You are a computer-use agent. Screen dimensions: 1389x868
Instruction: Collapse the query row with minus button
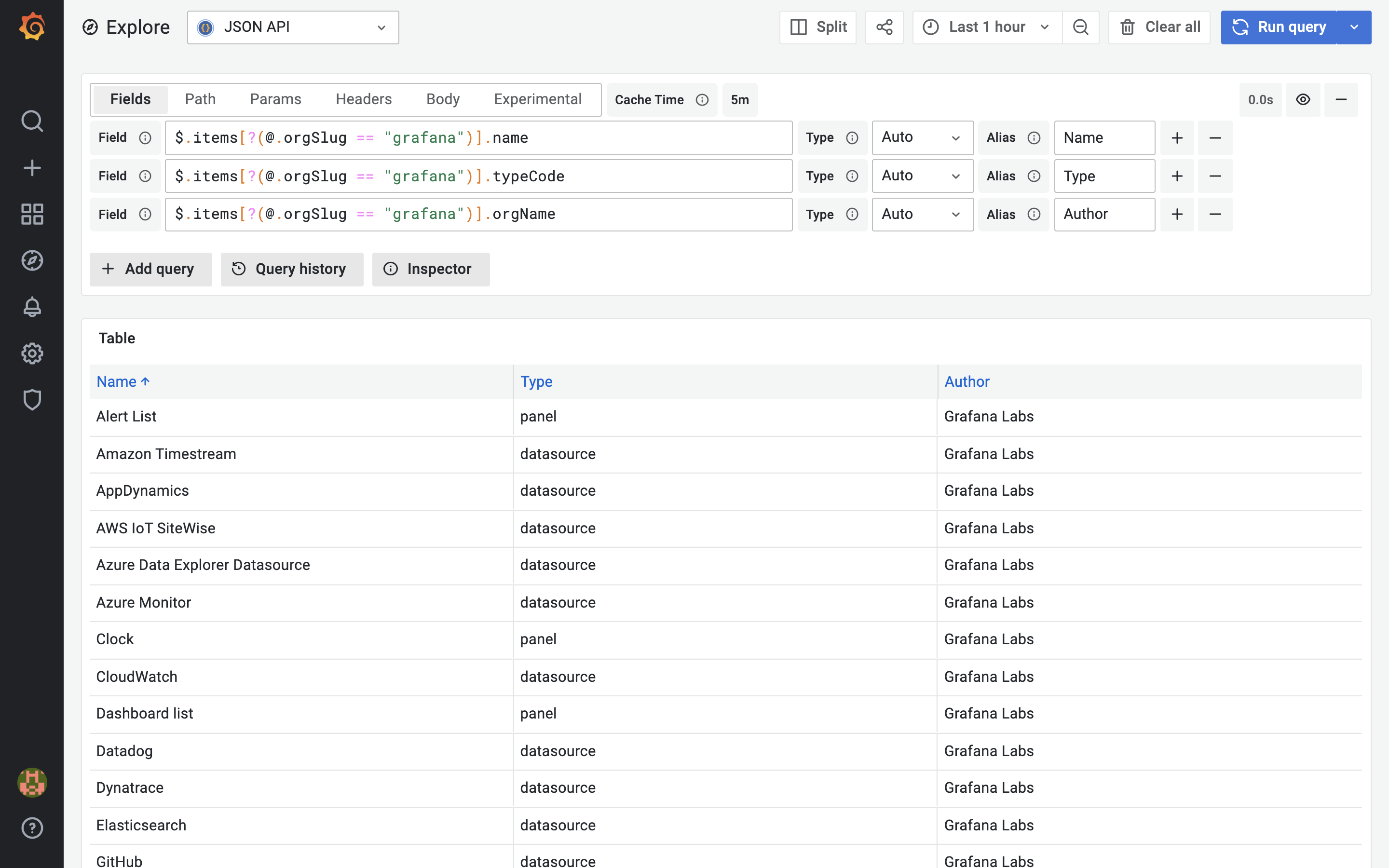click(1341, 99)
